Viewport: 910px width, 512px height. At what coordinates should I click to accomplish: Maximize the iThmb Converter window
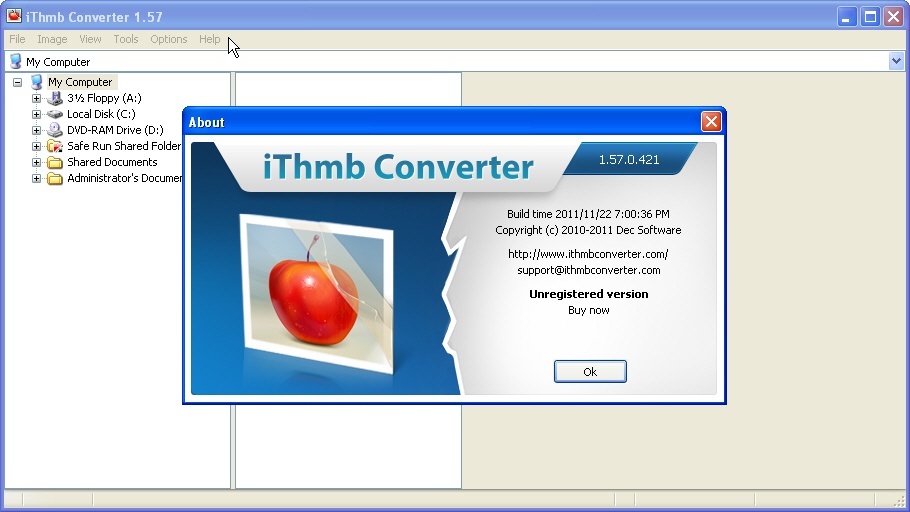[870, 17]
